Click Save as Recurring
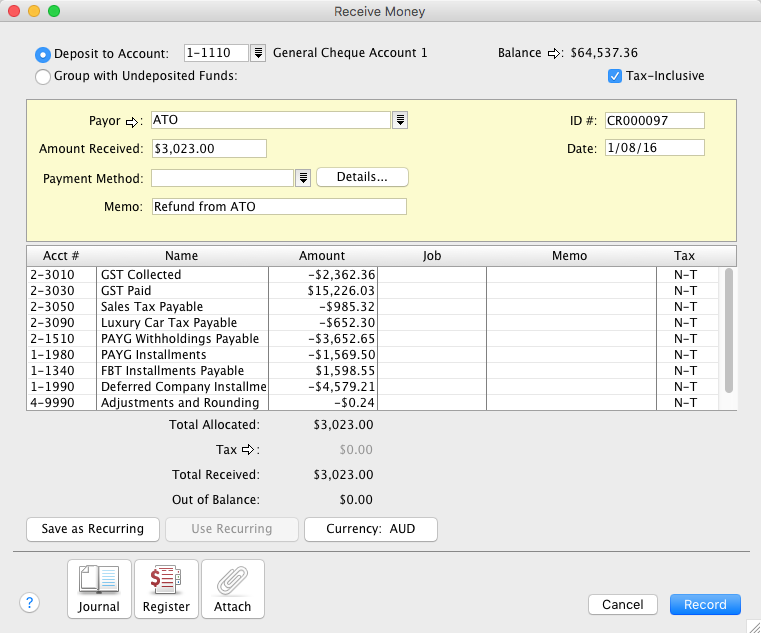 (92, 529)
